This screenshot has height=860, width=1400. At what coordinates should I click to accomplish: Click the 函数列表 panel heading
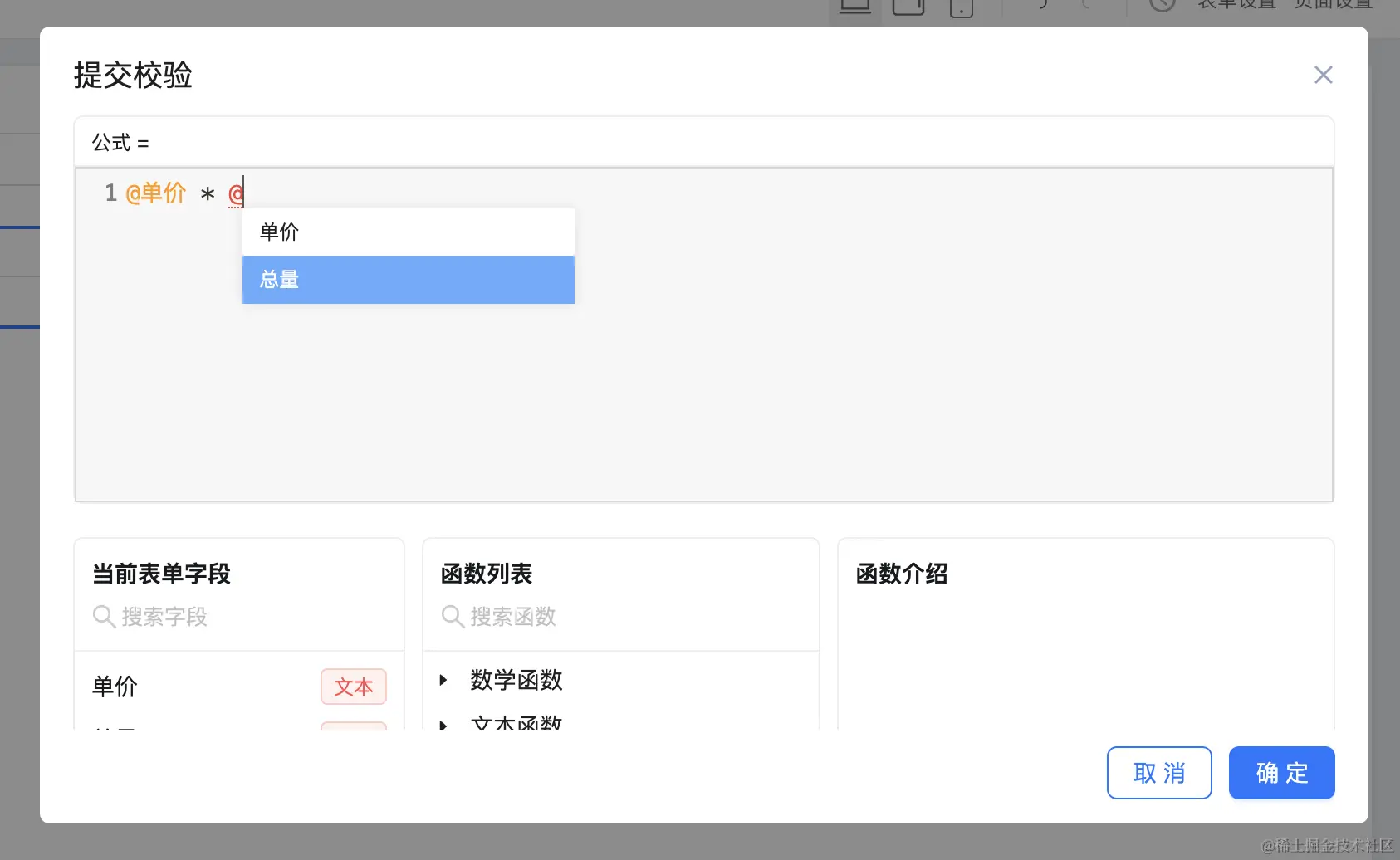click(x=487, y=574)
